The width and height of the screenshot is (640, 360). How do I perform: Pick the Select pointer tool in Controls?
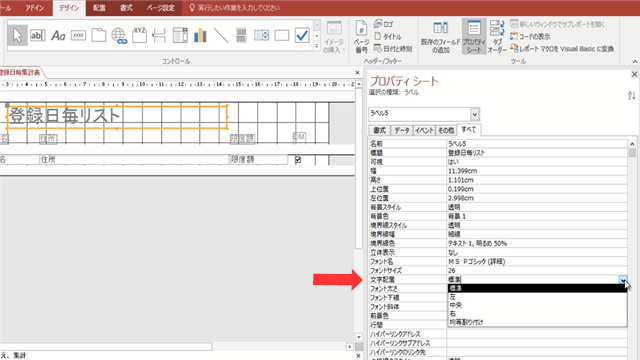(17, 36)
